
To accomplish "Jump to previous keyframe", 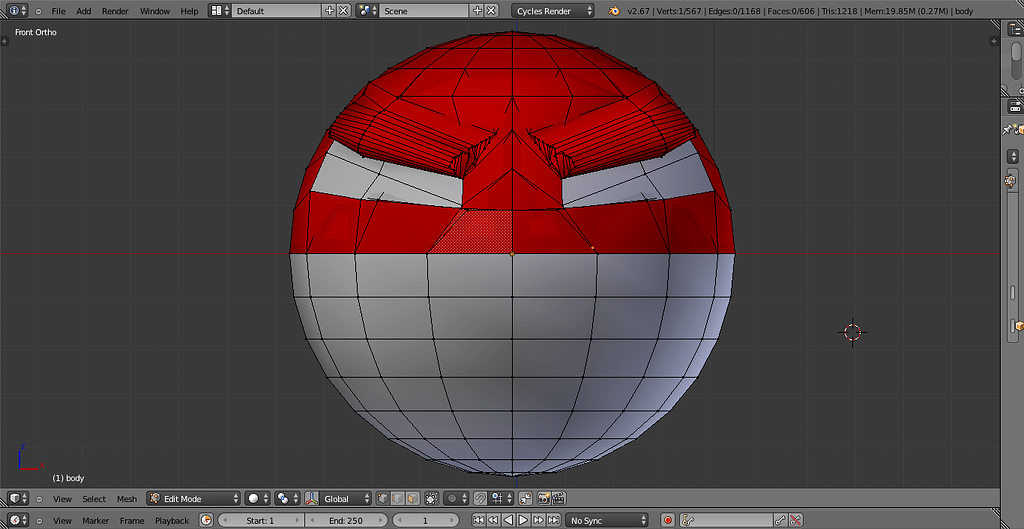I will point(494,520).
